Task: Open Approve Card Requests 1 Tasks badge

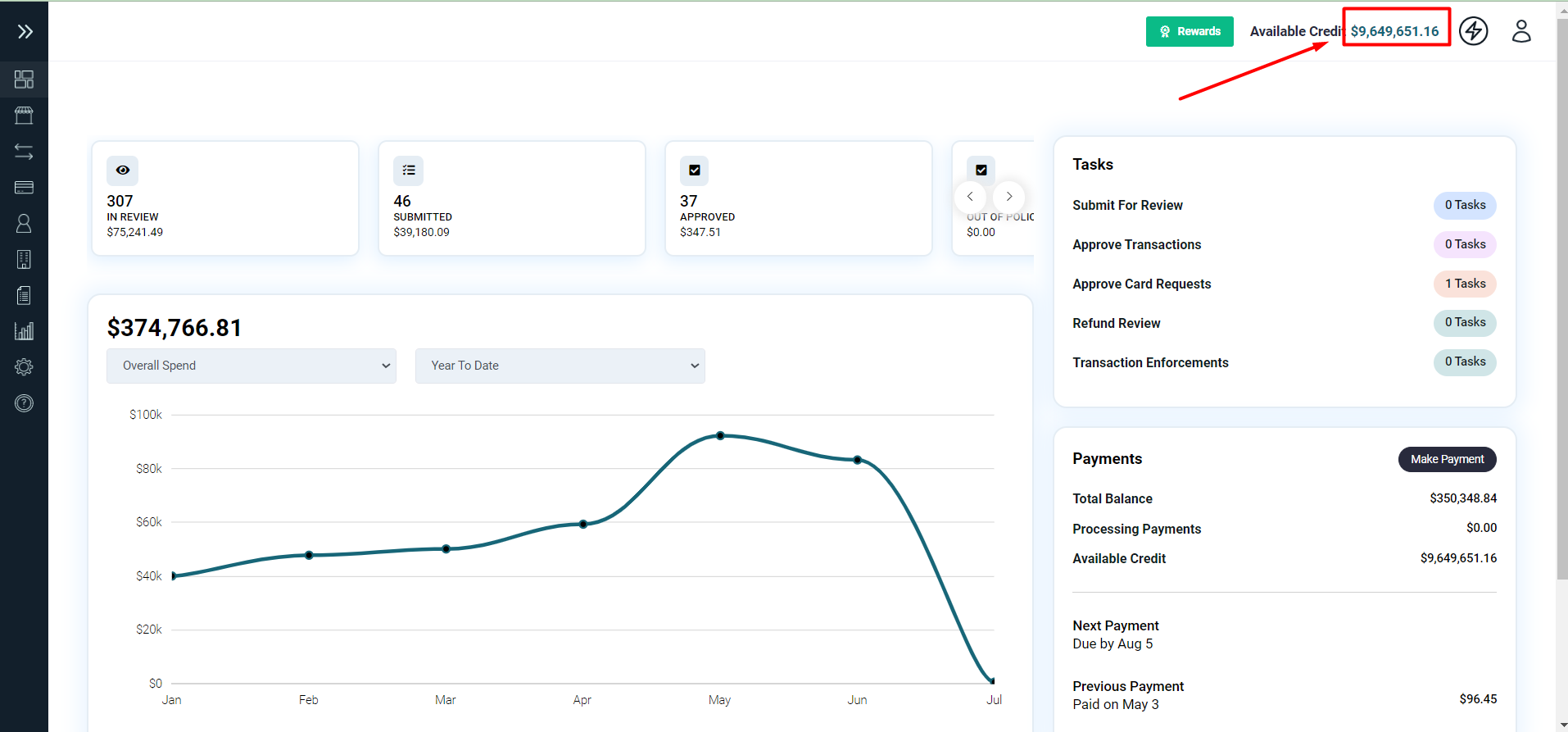Action: pyautogui.click(x=1464, y=284)
